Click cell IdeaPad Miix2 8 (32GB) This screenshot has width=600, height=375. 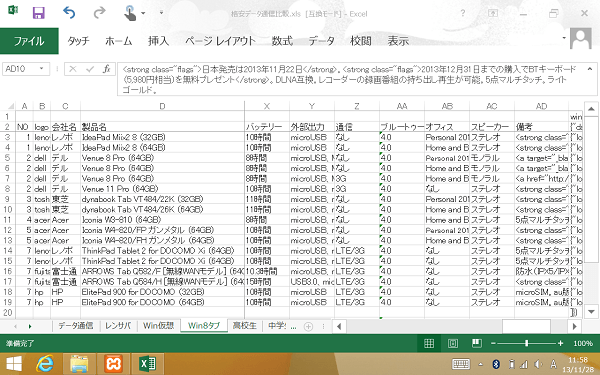coord(162,137)
